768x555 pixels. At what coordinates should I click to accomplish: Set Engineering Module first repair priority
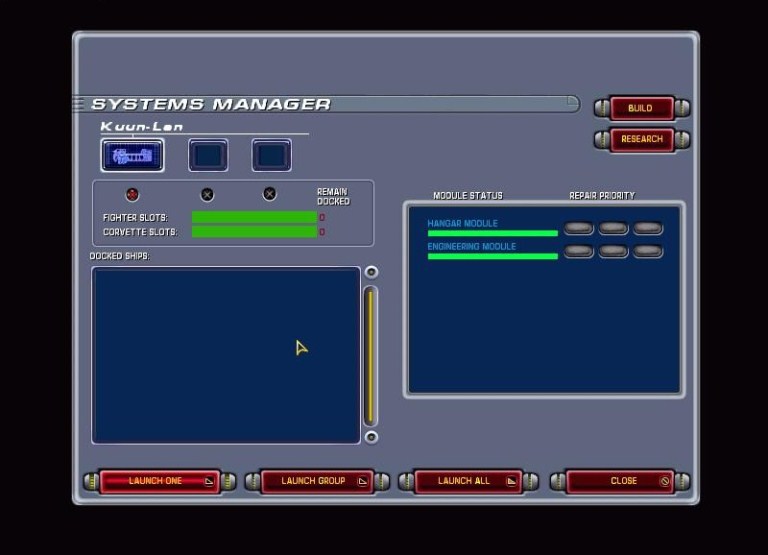[x=578, y=251]
